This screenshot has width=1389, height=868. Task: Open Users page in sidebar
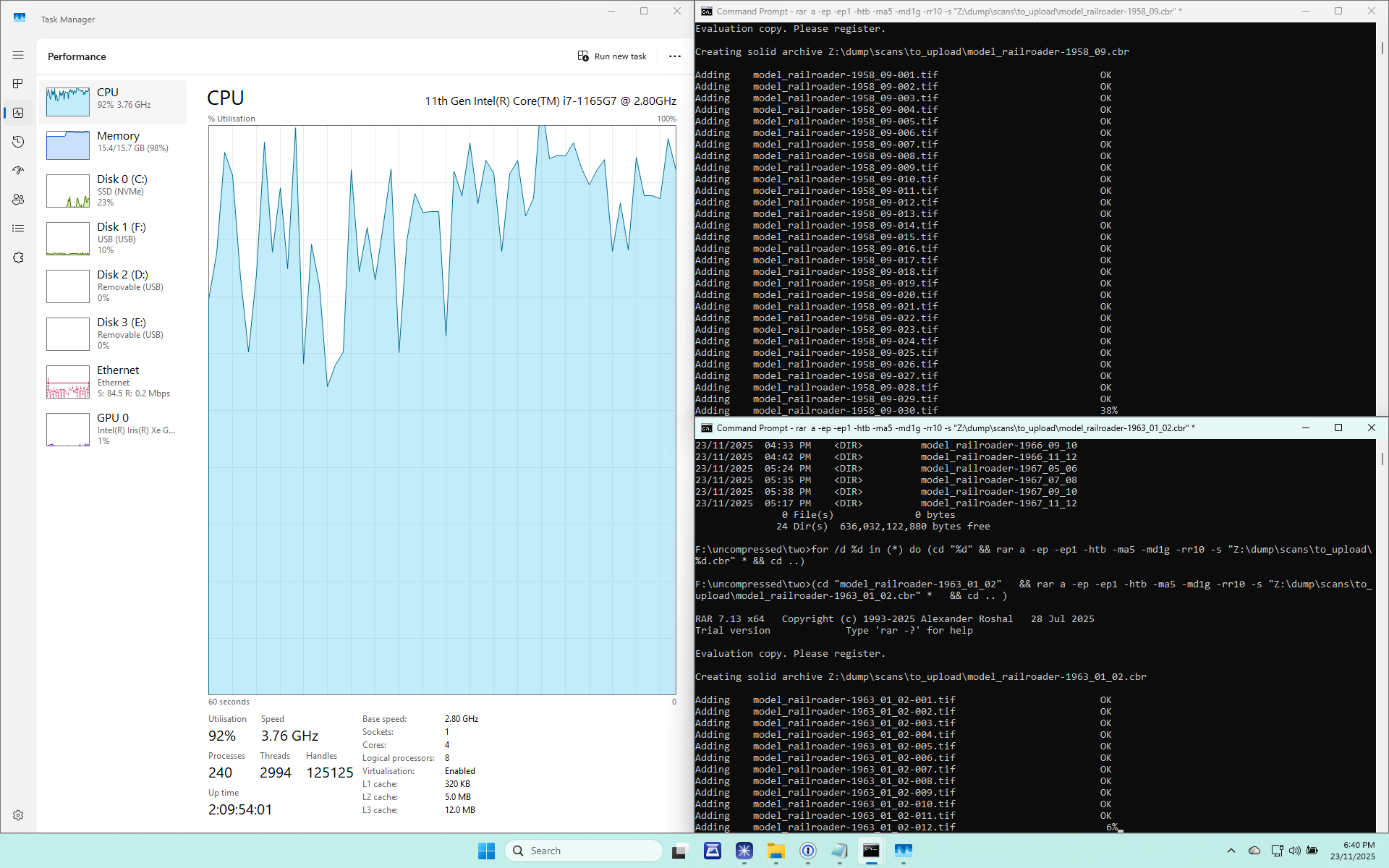tap(18, 200)
